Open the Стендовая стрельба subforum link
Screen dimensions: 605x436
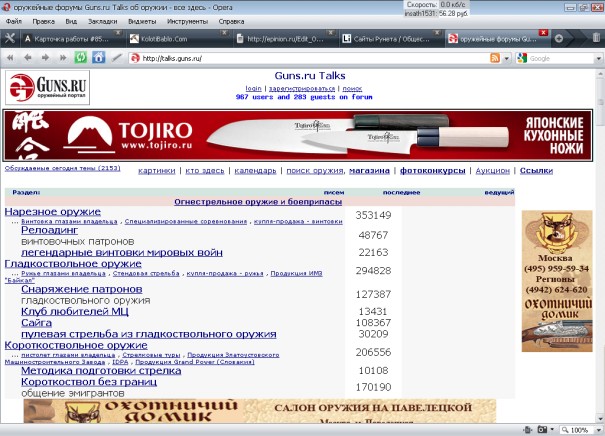[146, 273]
